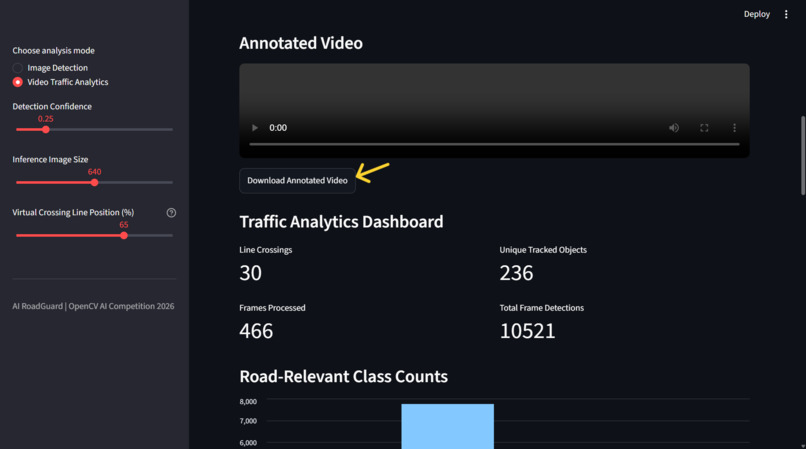Click the 0:00 video timestamp

[278, 128]
